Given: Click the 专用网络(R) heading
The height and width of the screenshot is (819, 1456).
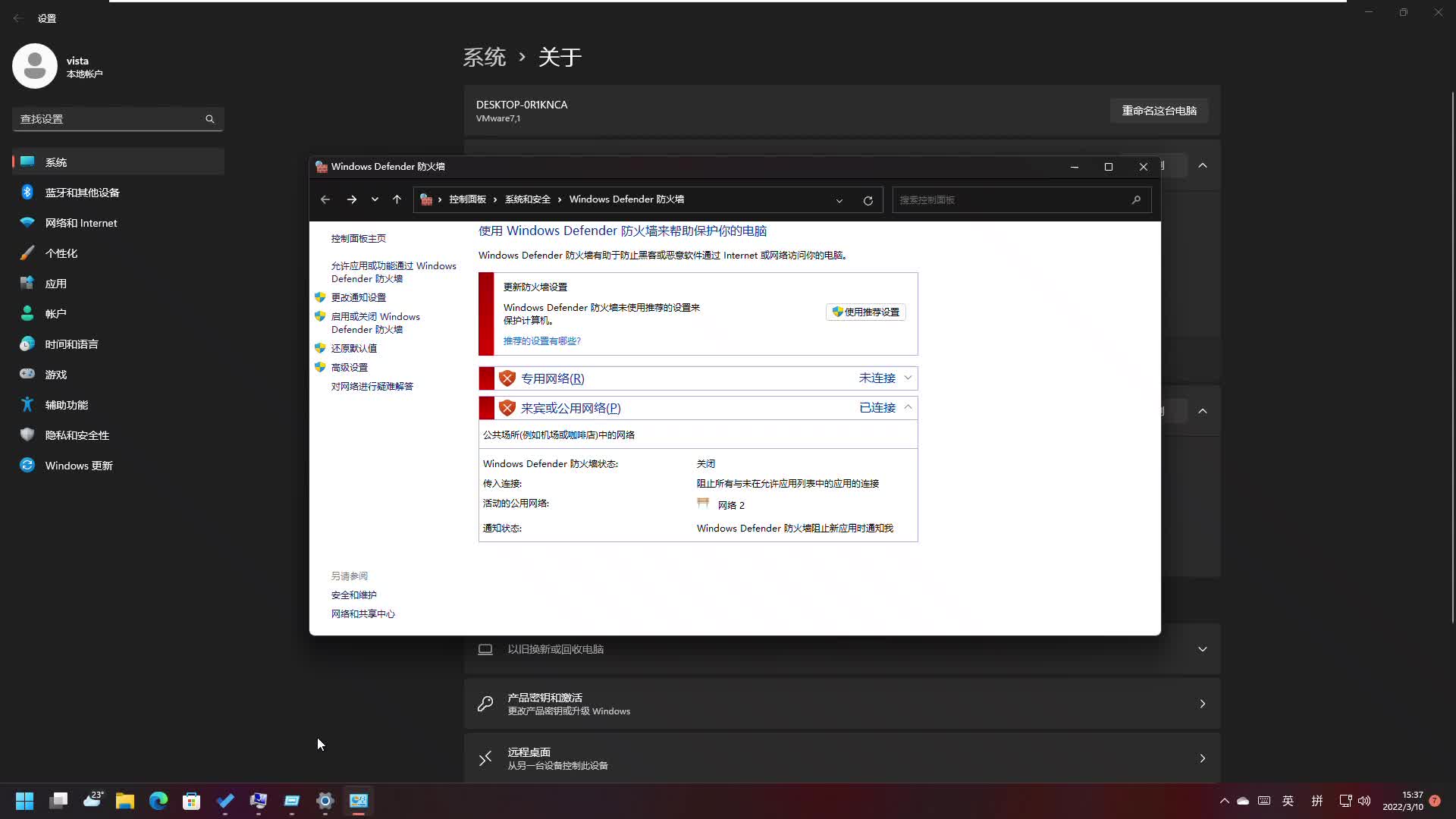Looking at the screenshot, I should (x=553, y=378).
